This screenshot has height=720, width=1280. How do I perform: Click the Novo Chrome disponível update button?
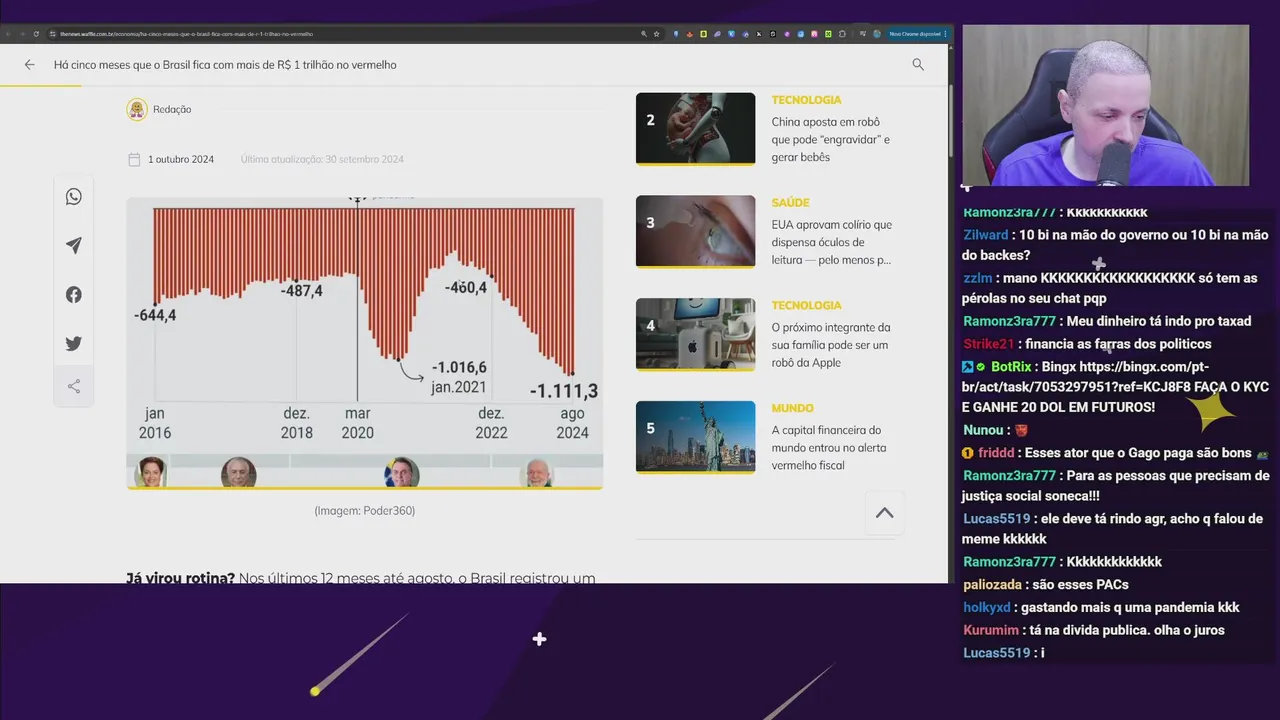(x=915, y=34)
